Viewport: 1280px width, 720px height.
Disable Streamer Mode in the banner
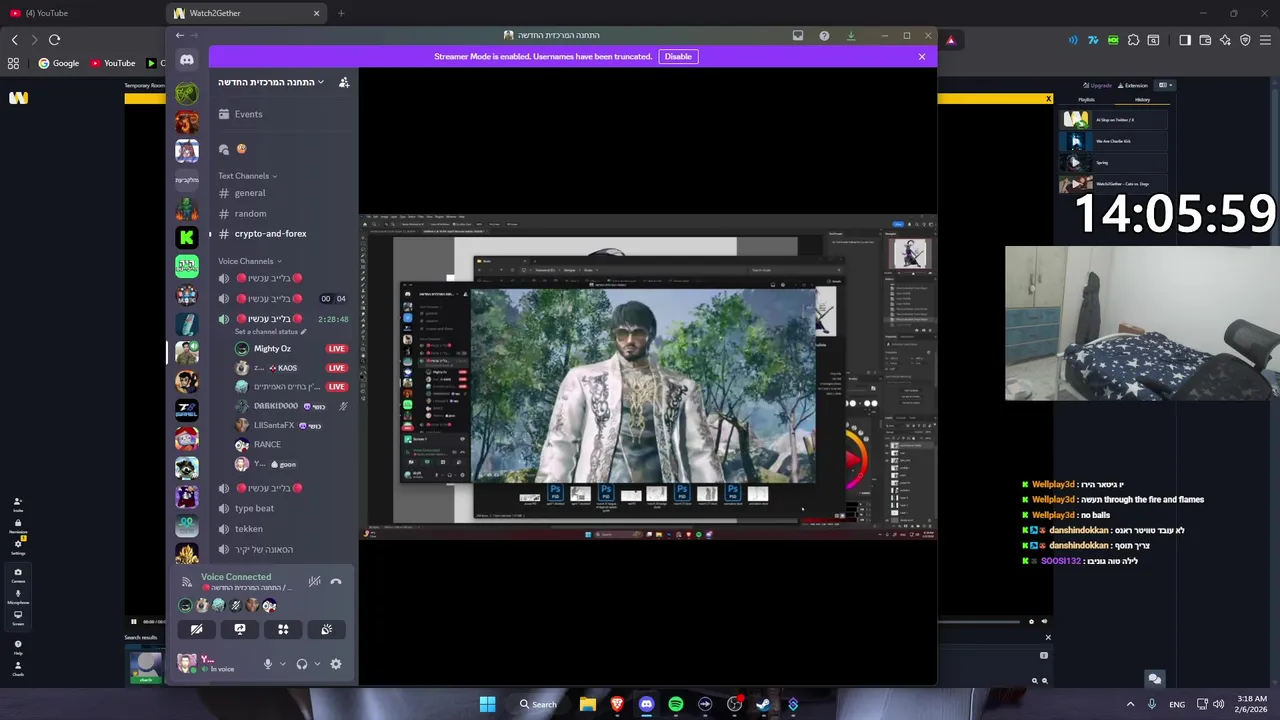pyautogui.click(x=678, y=57)
